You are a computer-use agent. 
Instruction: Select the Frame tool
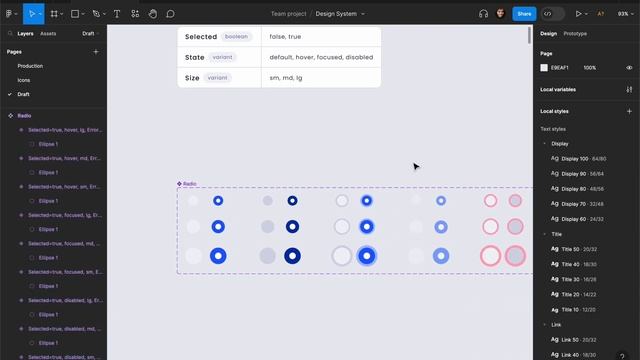coord(54,14)
